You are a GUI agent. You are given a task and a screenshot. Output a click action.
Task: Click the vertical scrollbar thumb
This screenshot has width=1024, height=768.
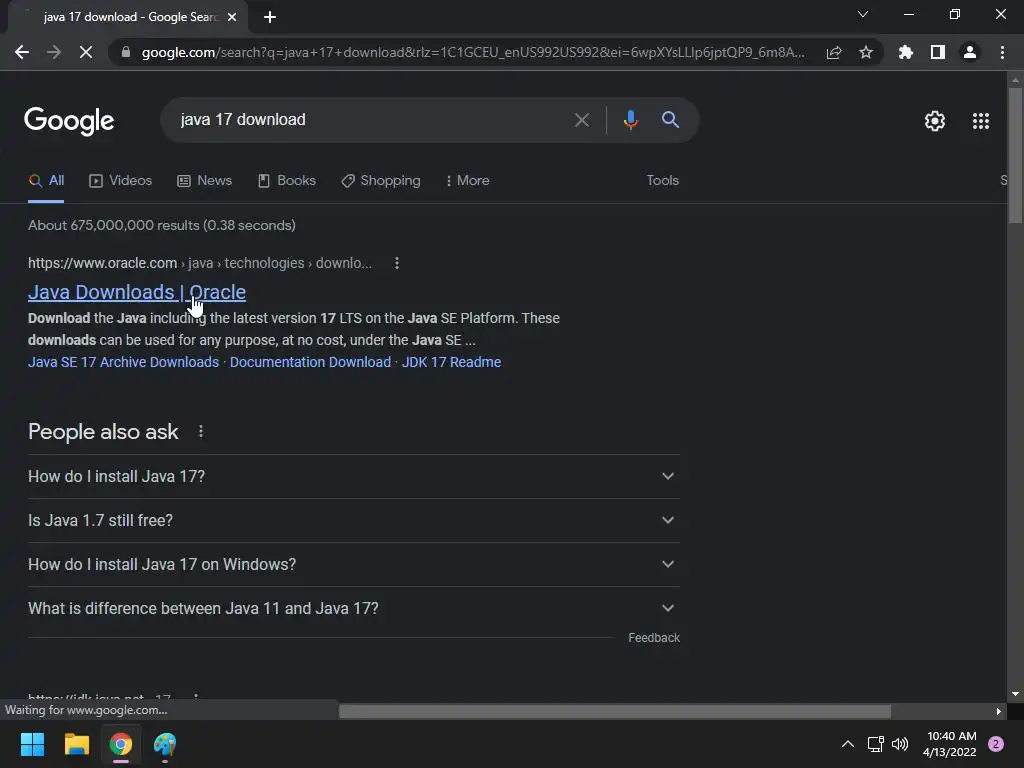click(1015, 155)
